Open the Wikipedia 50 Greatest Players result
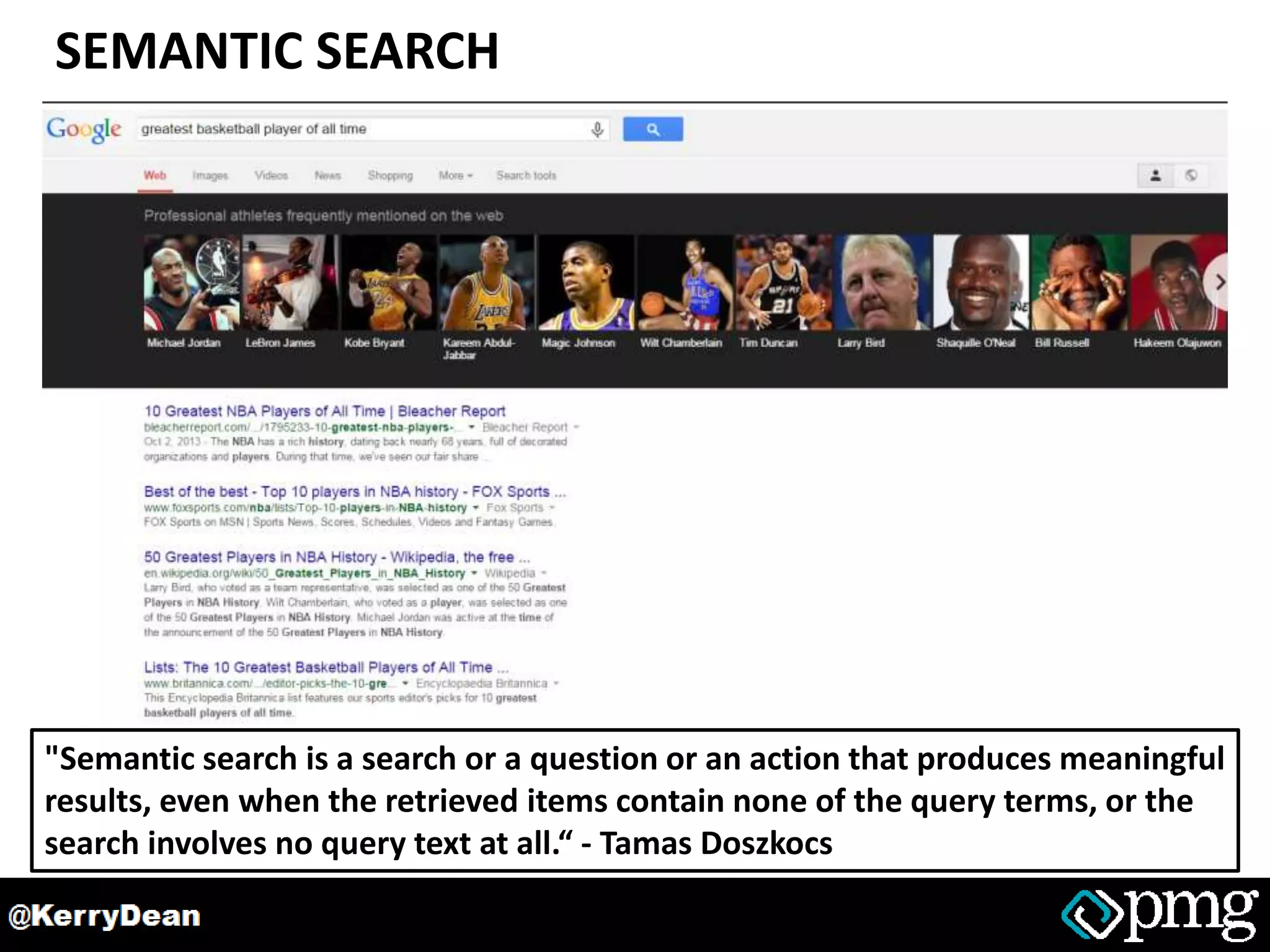Screen dimensions: 1270x952 pyautogui.click(x=337, y=557)
